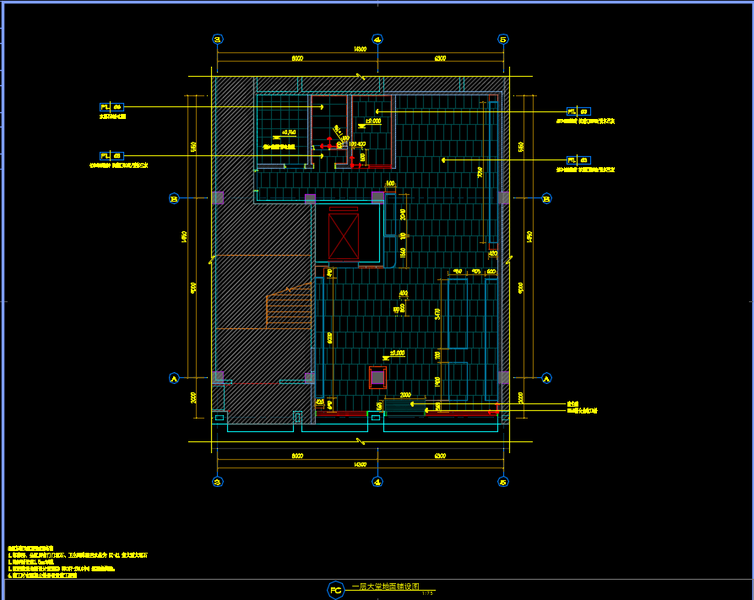Click the 14300 overall dimension above plan
Image resolution: width=754 pixels, height=600 pixels.
(360, 49)
